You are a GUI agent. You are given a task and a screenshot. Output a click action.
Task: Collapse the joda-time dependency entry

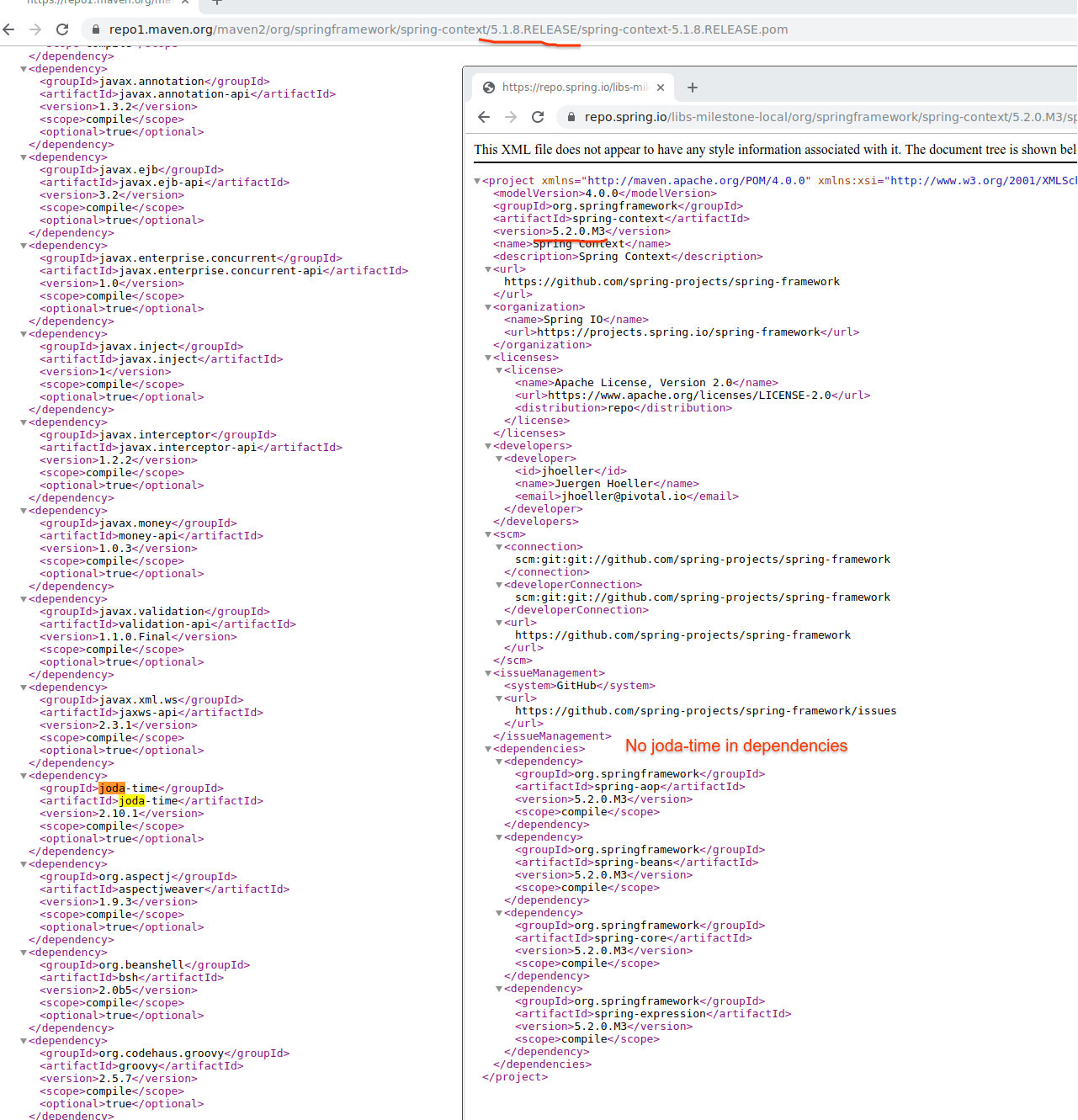(x=23, y=775)
